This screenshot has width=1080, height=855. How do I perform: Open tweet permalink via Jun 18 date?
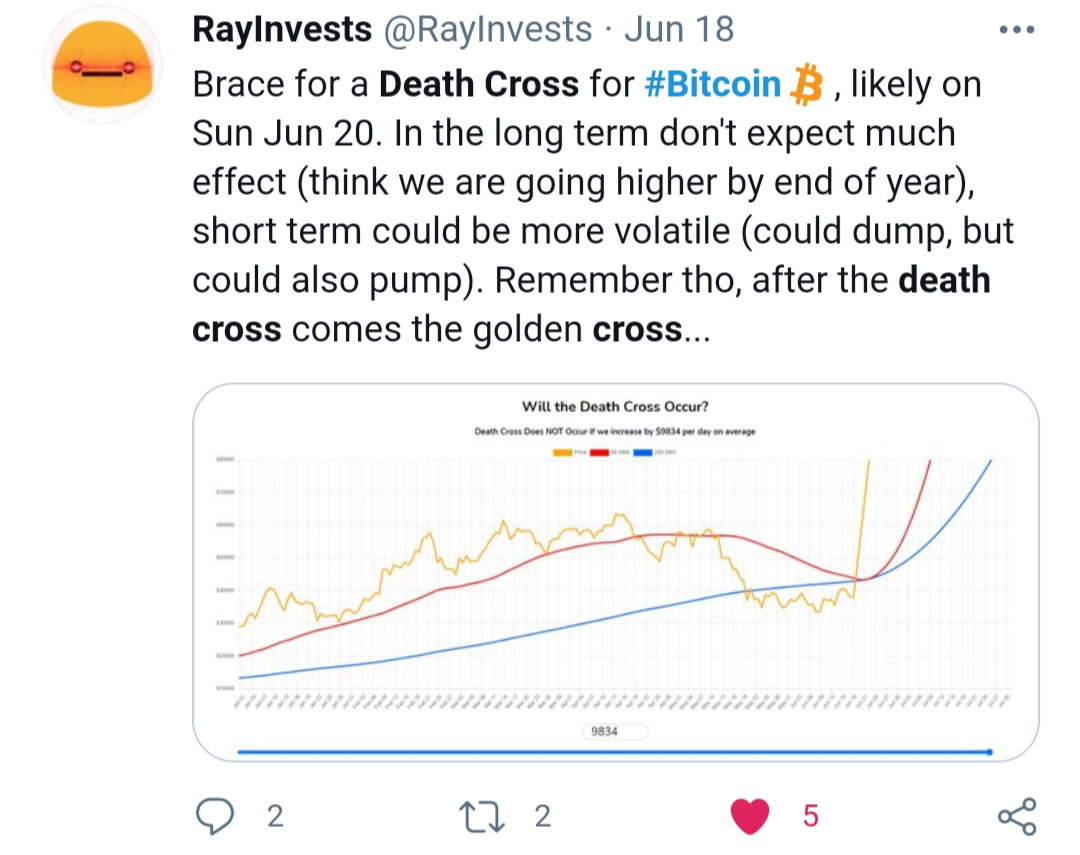click(679, 29)
